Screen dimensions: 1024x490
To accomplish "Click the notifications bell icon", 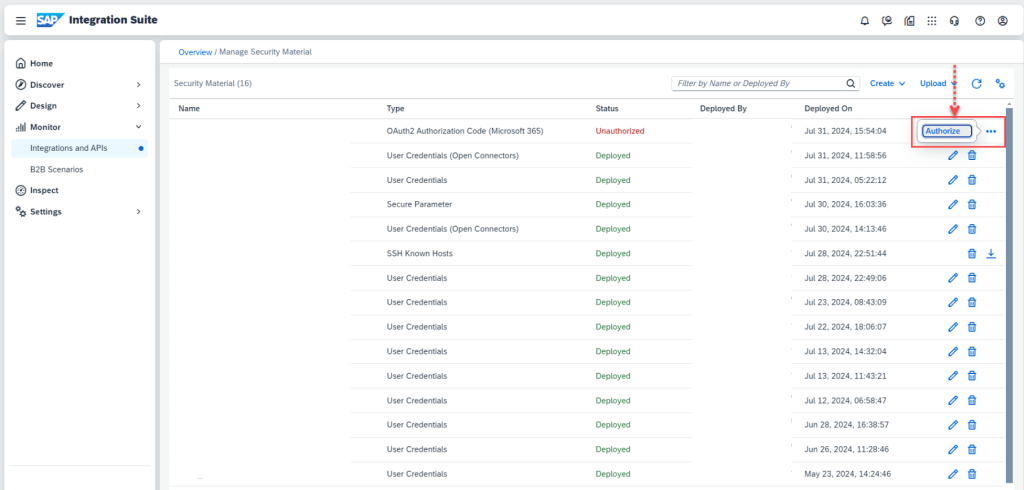I will (x=865, y=20).
